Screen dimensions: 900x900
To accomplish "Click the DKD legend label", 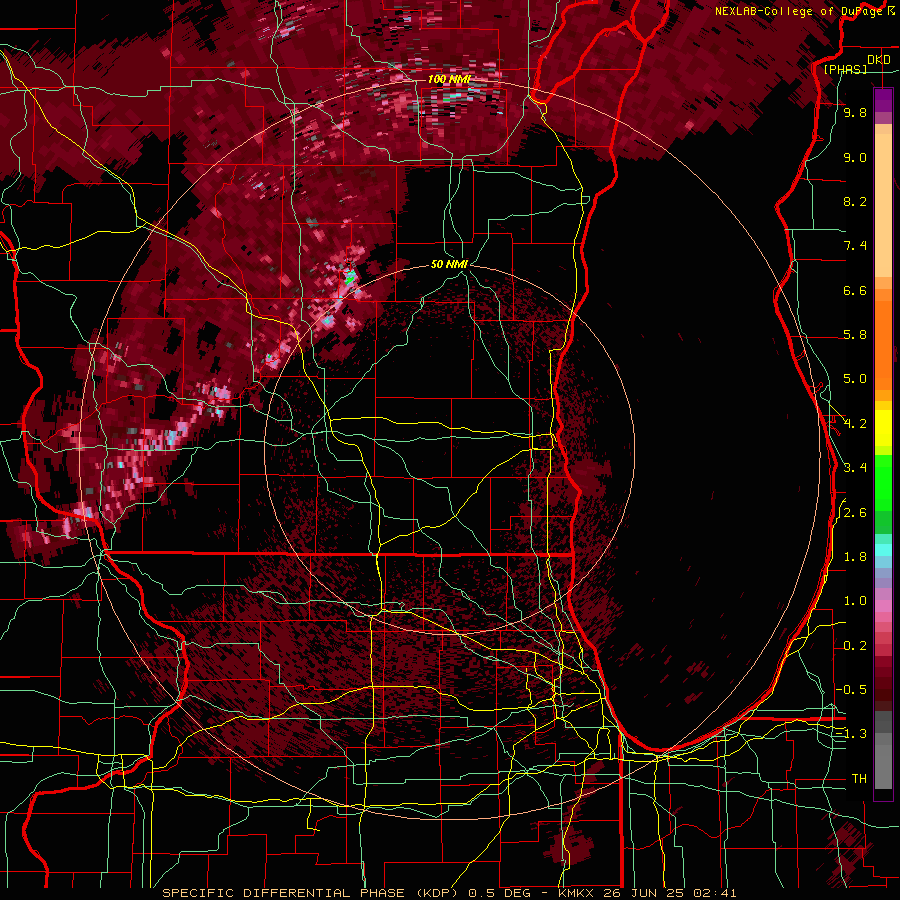I will (879, 60).
